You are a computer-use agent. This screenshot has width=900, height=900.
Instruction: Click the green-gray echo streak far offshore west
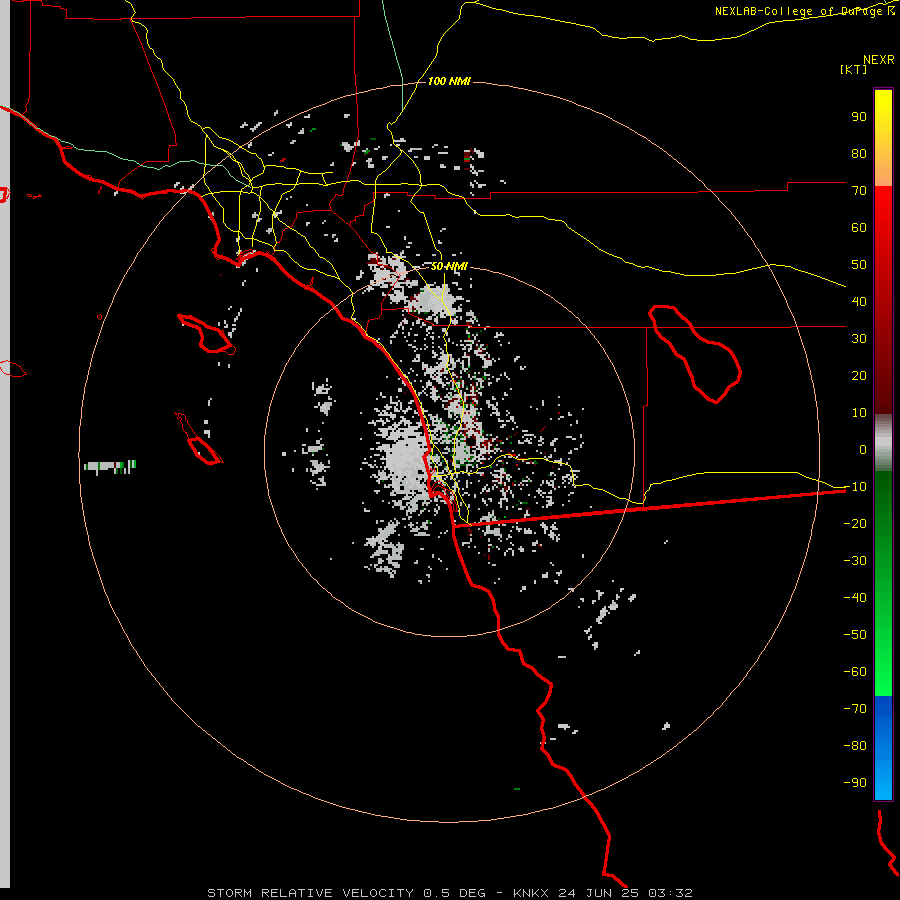(x=110, y=467)
